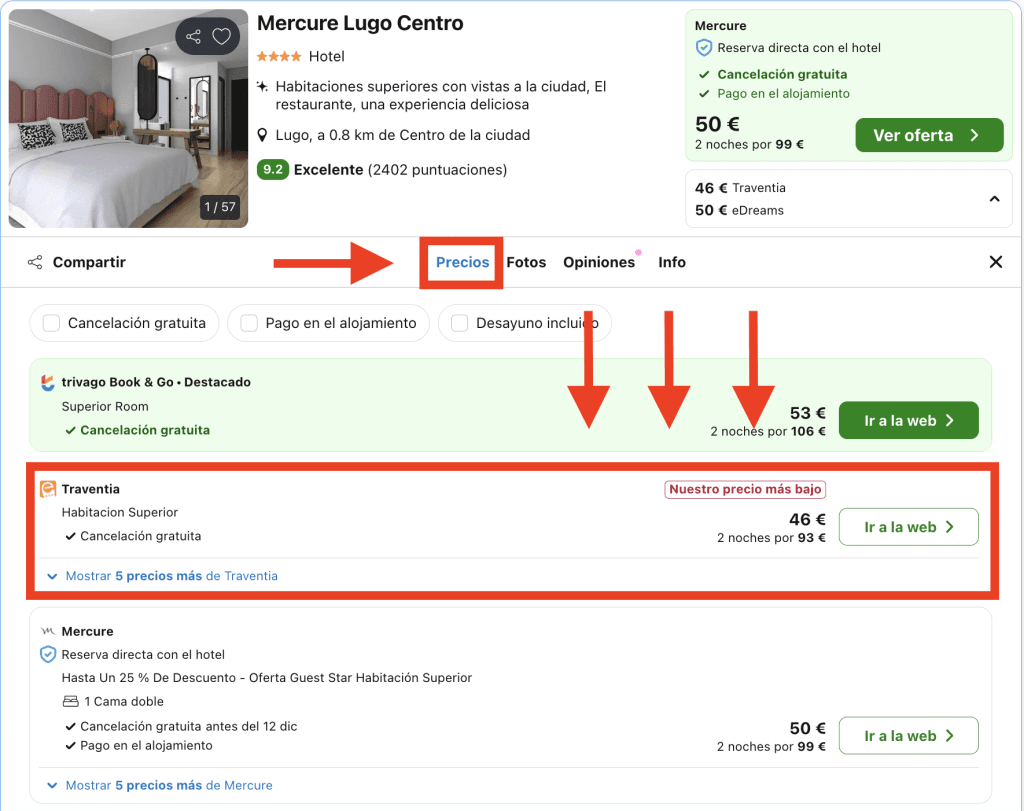
Task: Click Ir a la web for Traventia
Action: [908, 527]
